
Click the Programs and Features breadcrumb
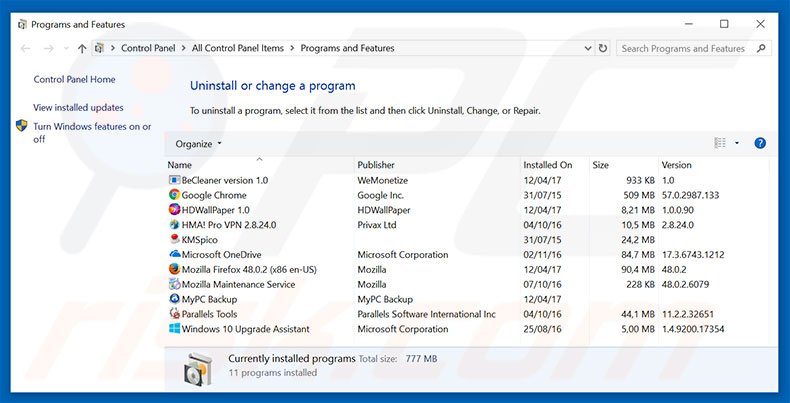click(x=347, y=48)
